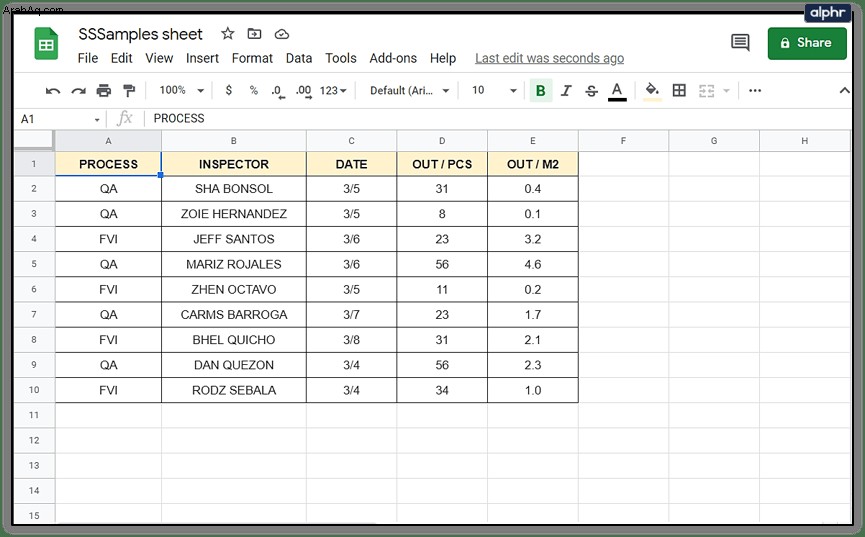Select the paint format tool
This screenshot has height=537, width=865.
point(129,91)
